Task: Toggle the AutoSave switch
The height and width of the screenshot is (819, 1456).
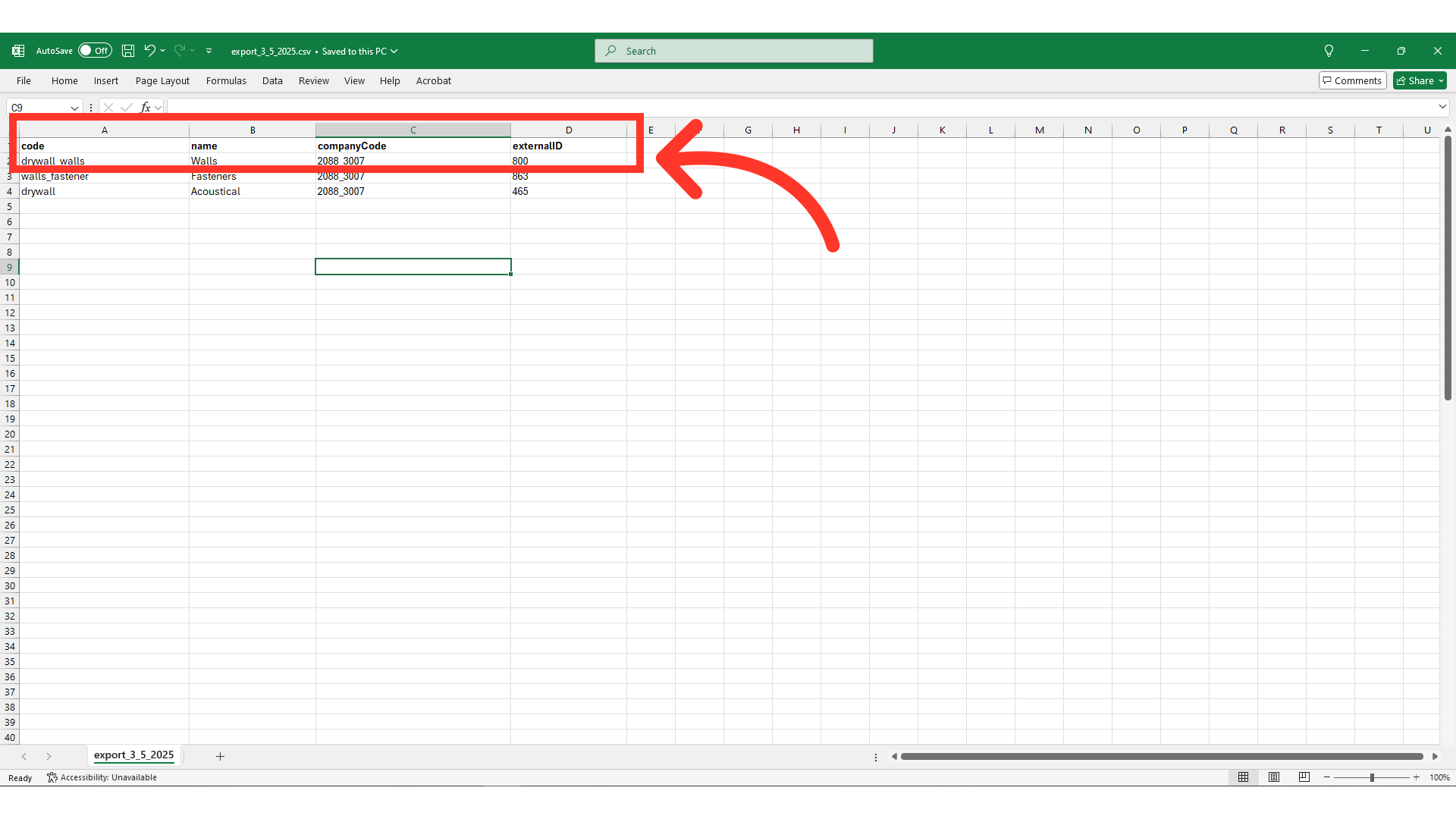Action: tap(95, 51)
